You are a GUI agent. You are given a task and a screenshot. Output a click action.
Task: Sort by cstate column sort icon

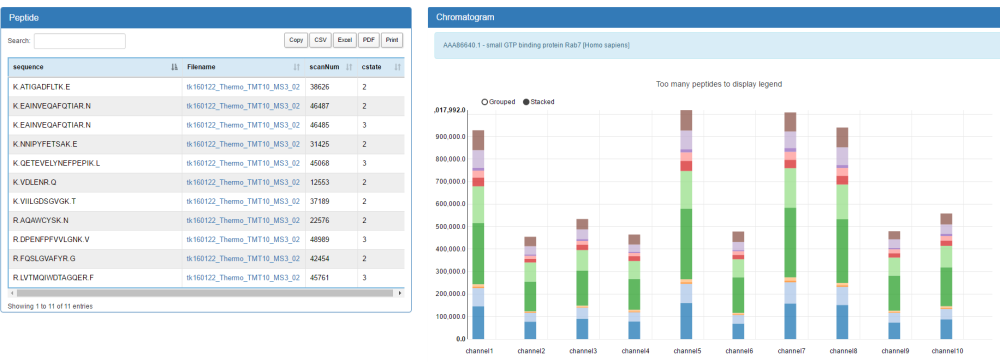tap(397, 67)
